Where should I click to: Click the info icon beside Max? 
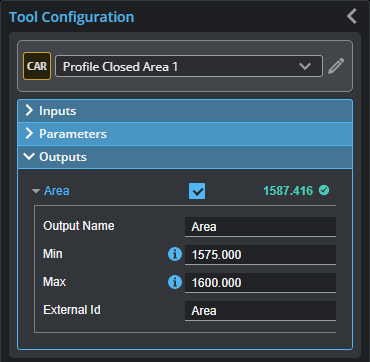175,282
